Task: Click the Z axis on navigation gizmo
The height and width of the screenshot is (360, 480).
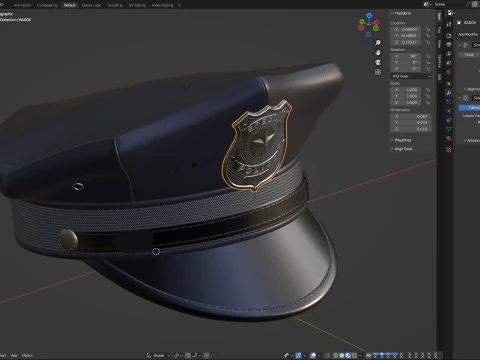Action: coord(369,15)
